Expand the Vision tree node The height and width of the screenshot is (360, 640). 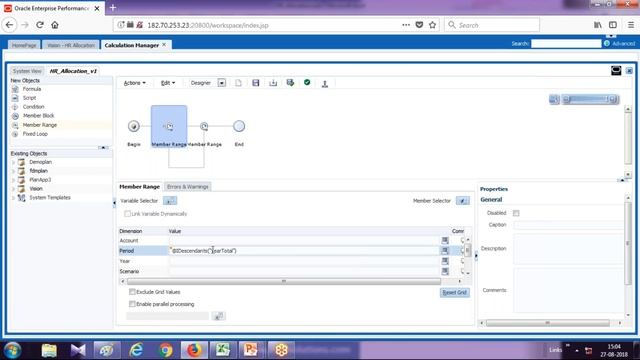click(x=13, y=189)
